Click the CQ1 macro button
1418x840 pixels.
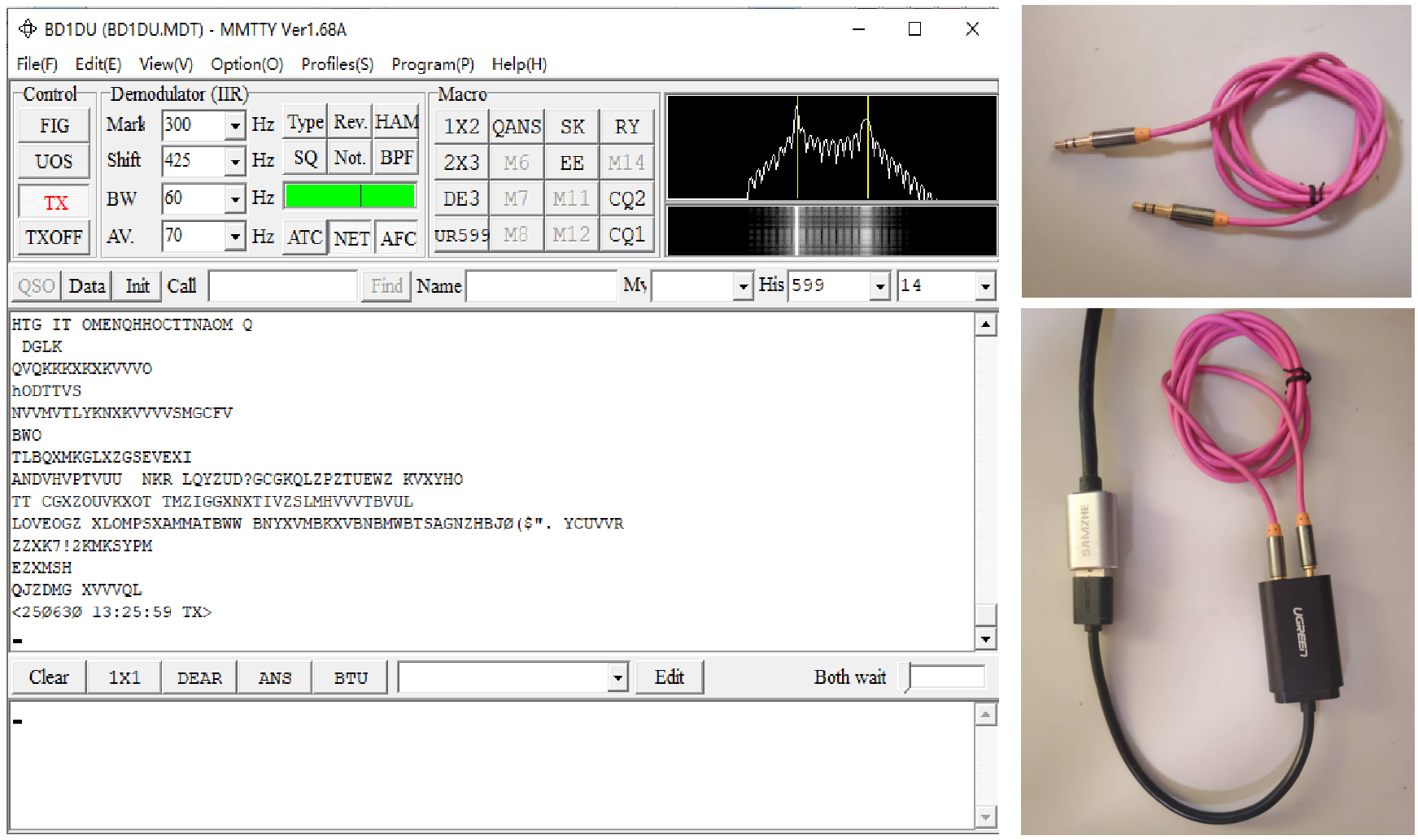pos(626,235)
